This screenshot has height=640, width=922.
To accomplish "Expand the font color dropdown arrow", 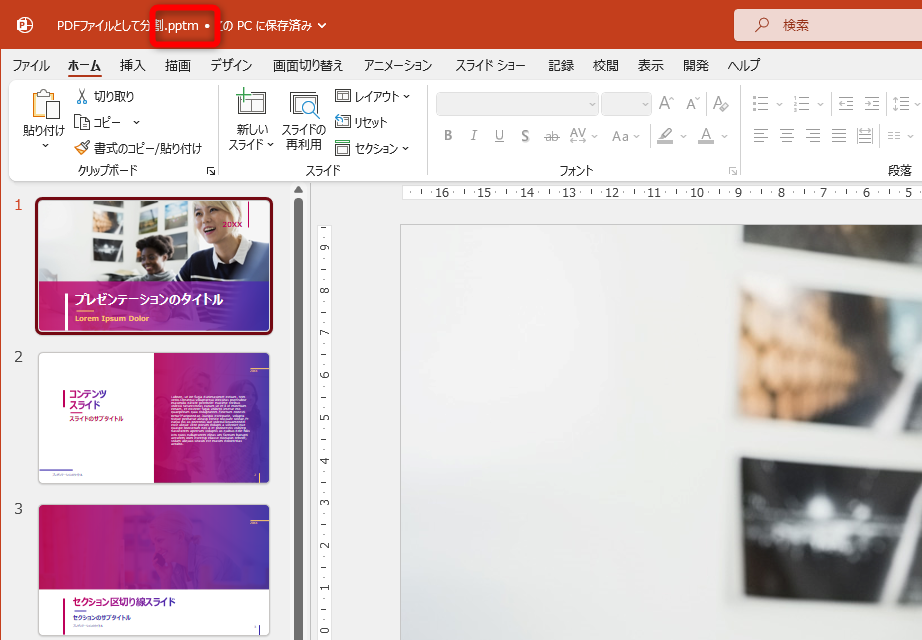I will 724,136.
